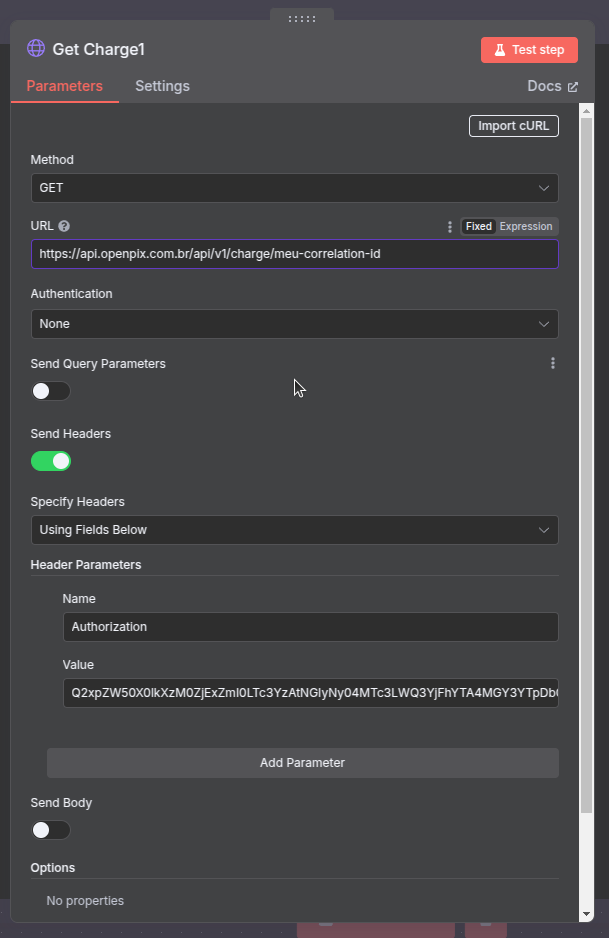The image size is (609, 938).
Task: Click the URL help question mark icon
Action: [64, 227]
